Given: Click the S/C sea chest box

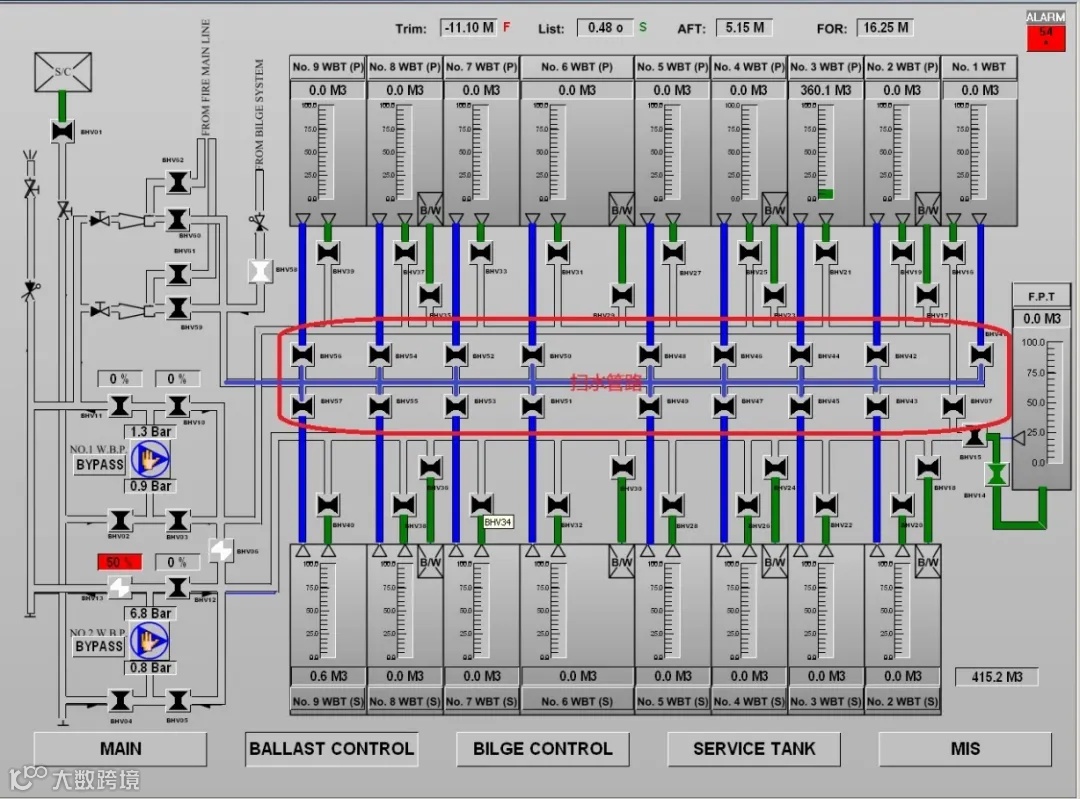Looking at the screenshot, I should pos(63,72).
